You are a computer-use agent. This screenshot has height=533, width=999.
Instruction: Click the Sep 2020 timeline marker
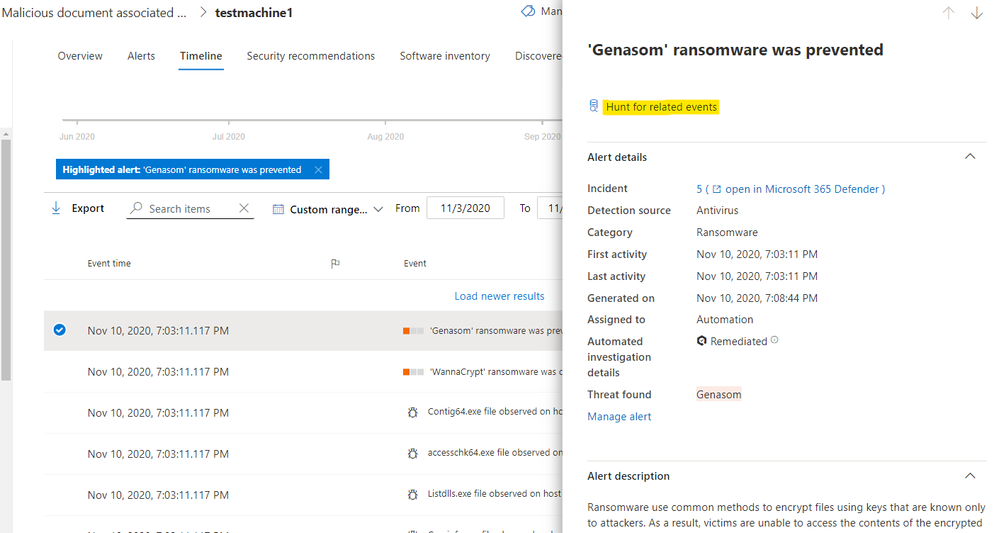542,136
